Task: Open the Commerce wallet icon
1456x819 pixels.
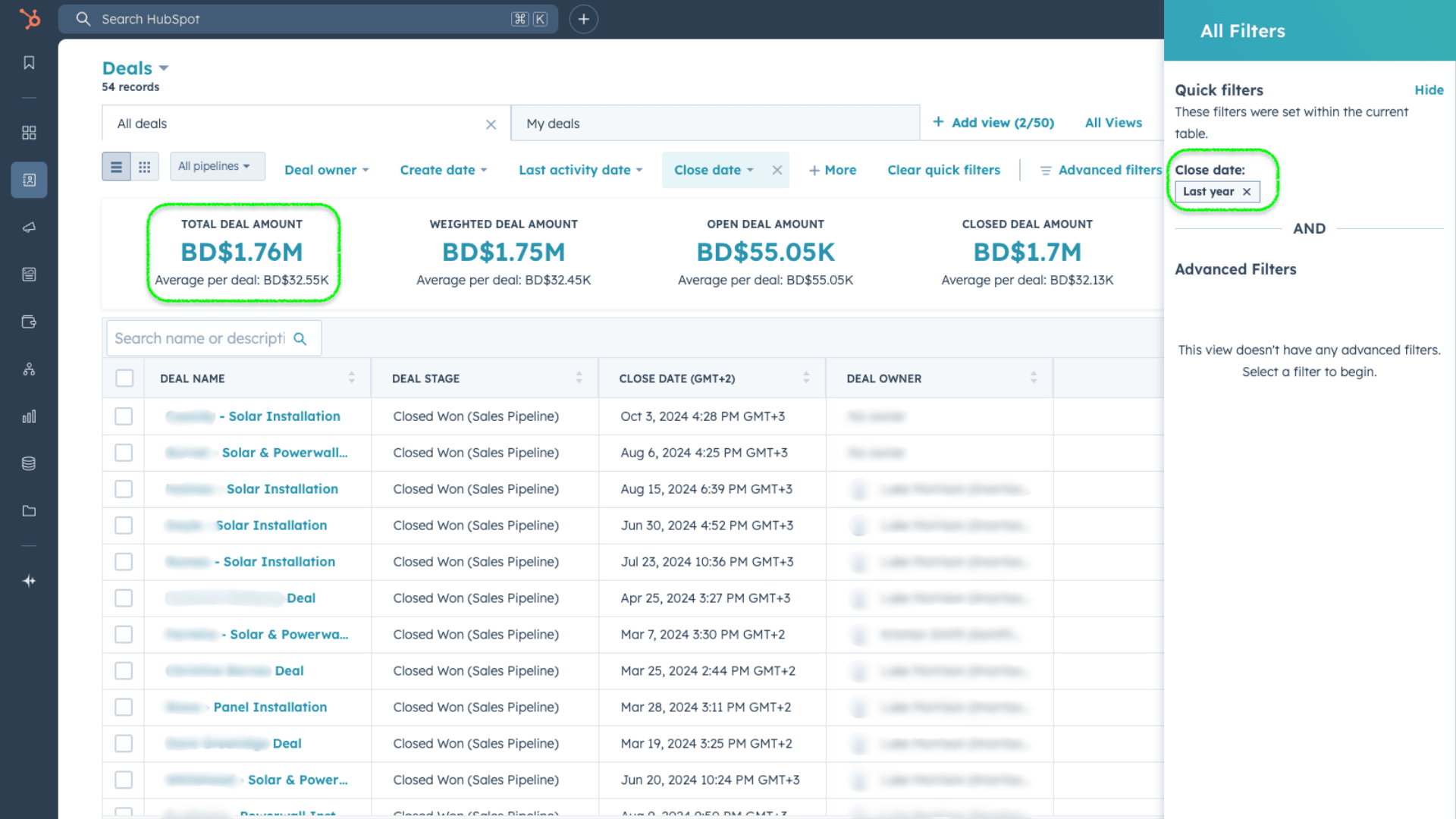Action: (29, 322)
